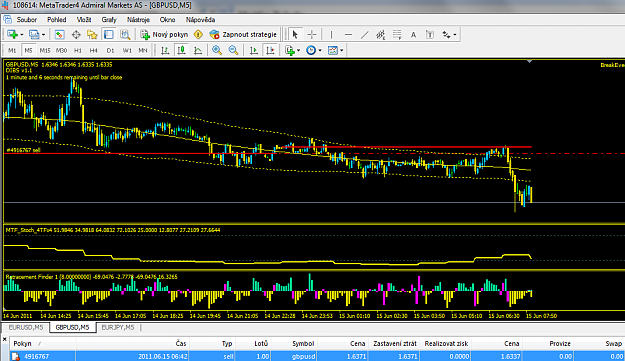
Task: Open the Grafy menu
Action: pyautogui.click(x=109, y=20)
